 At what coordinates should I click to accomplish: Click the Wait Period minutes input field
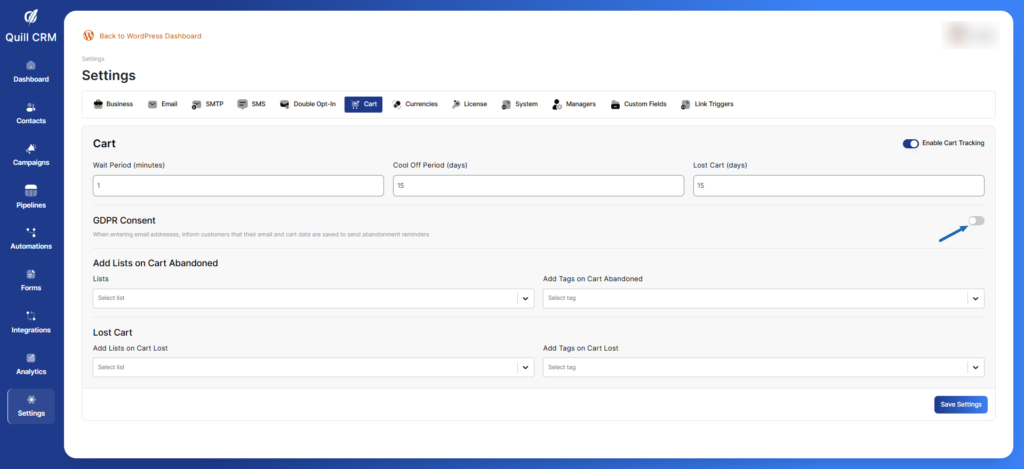[238, 186]
